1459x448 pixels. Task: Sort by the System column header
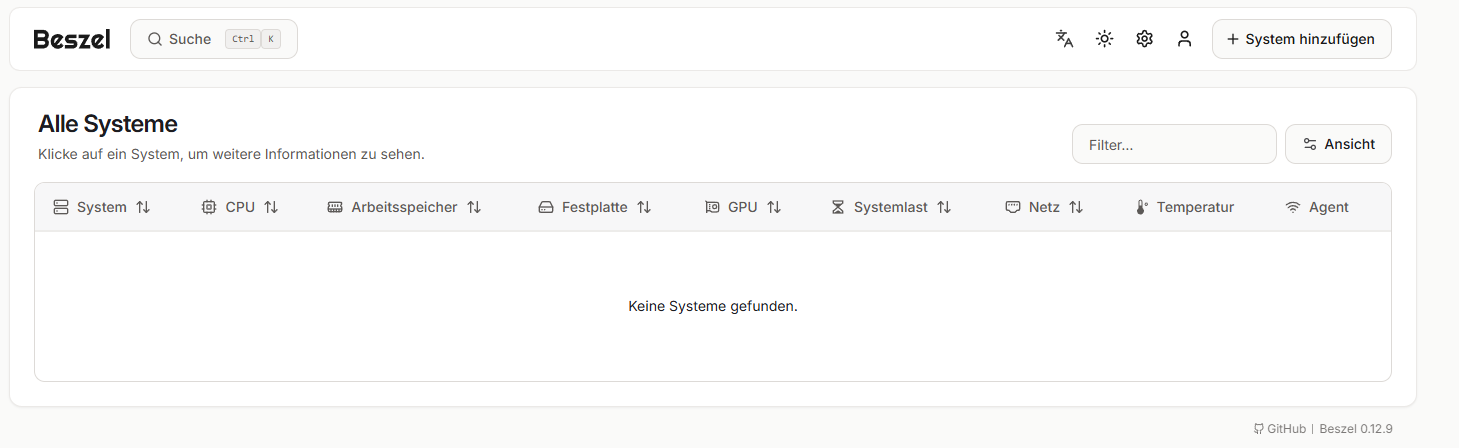pyautogui.click(x=102, y=207)
